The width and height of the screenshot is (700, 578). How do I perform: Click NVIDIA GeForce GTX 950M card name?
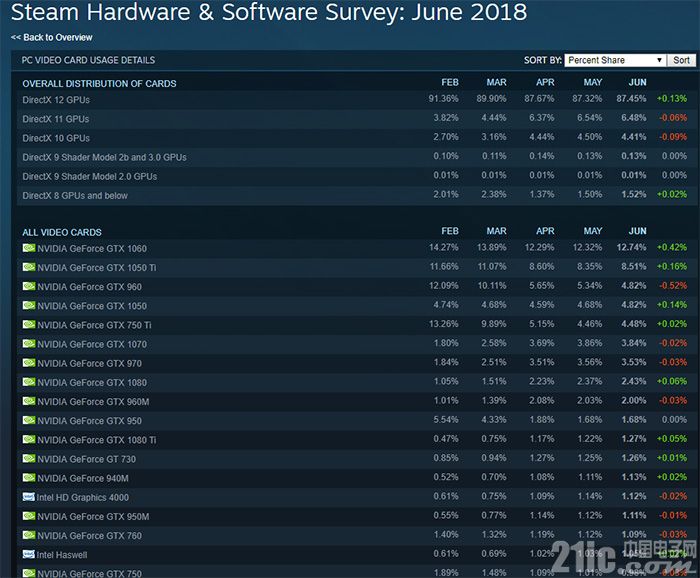pos(93,517)
